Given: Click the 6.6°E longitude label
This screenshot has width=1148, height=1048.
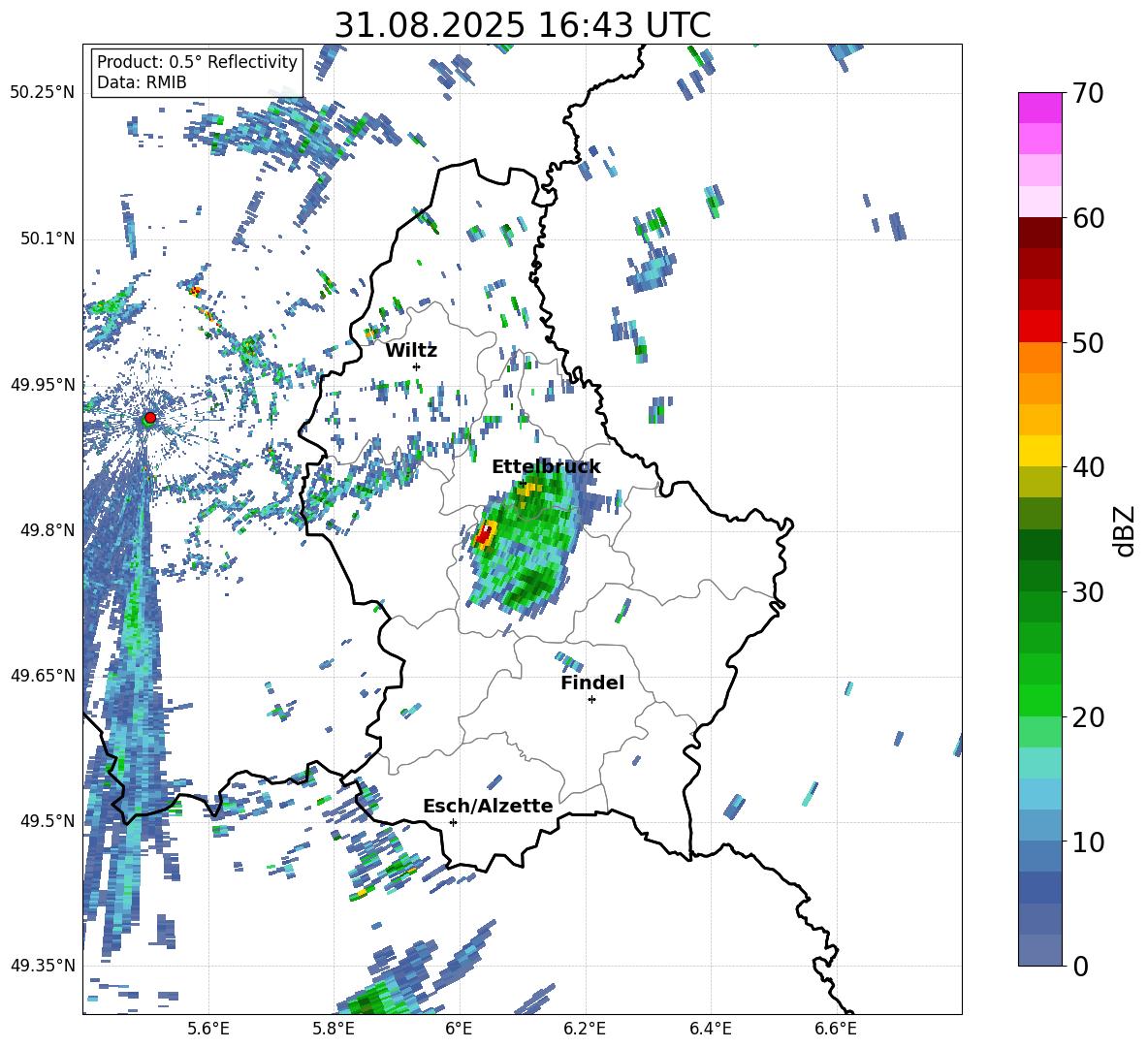Looking at the screenshot, I should (836, 1029).
